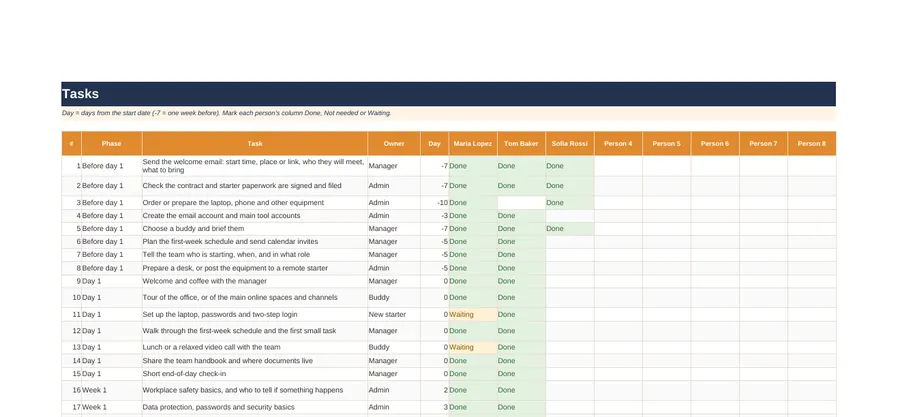Image resolution: width=900 pixels, height=417 pixels.
Task: Select the "Send the welcome email" task cell
Action: coord(255,166)
